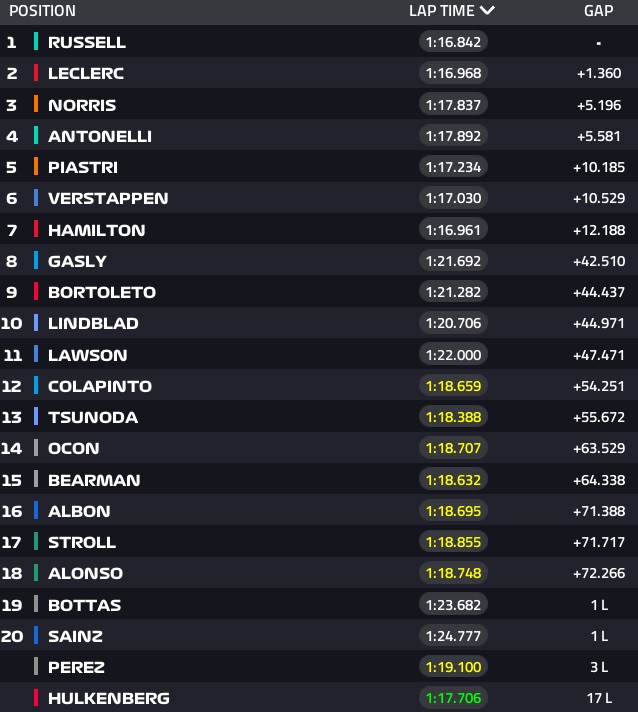This screenshot has width=638, height=712.
Task: Open driver RUSSELL row
Action: coord(319,41)
